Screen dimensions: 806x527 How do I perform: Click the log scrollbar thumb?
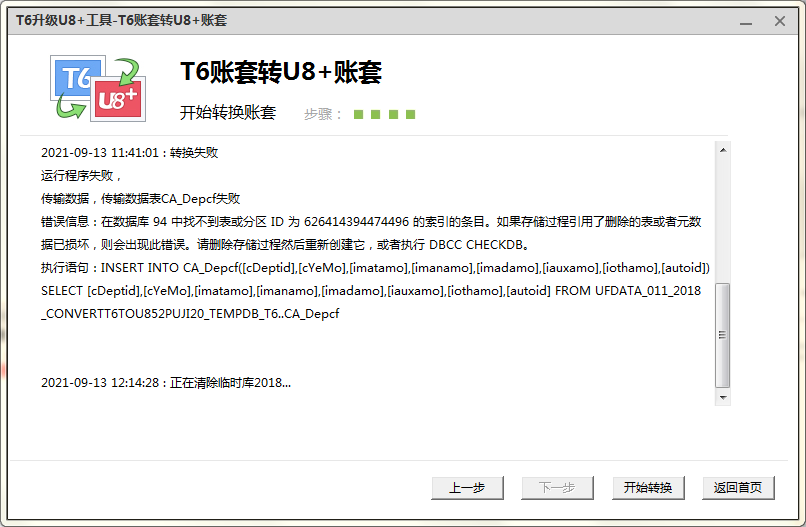click(723, 335)
